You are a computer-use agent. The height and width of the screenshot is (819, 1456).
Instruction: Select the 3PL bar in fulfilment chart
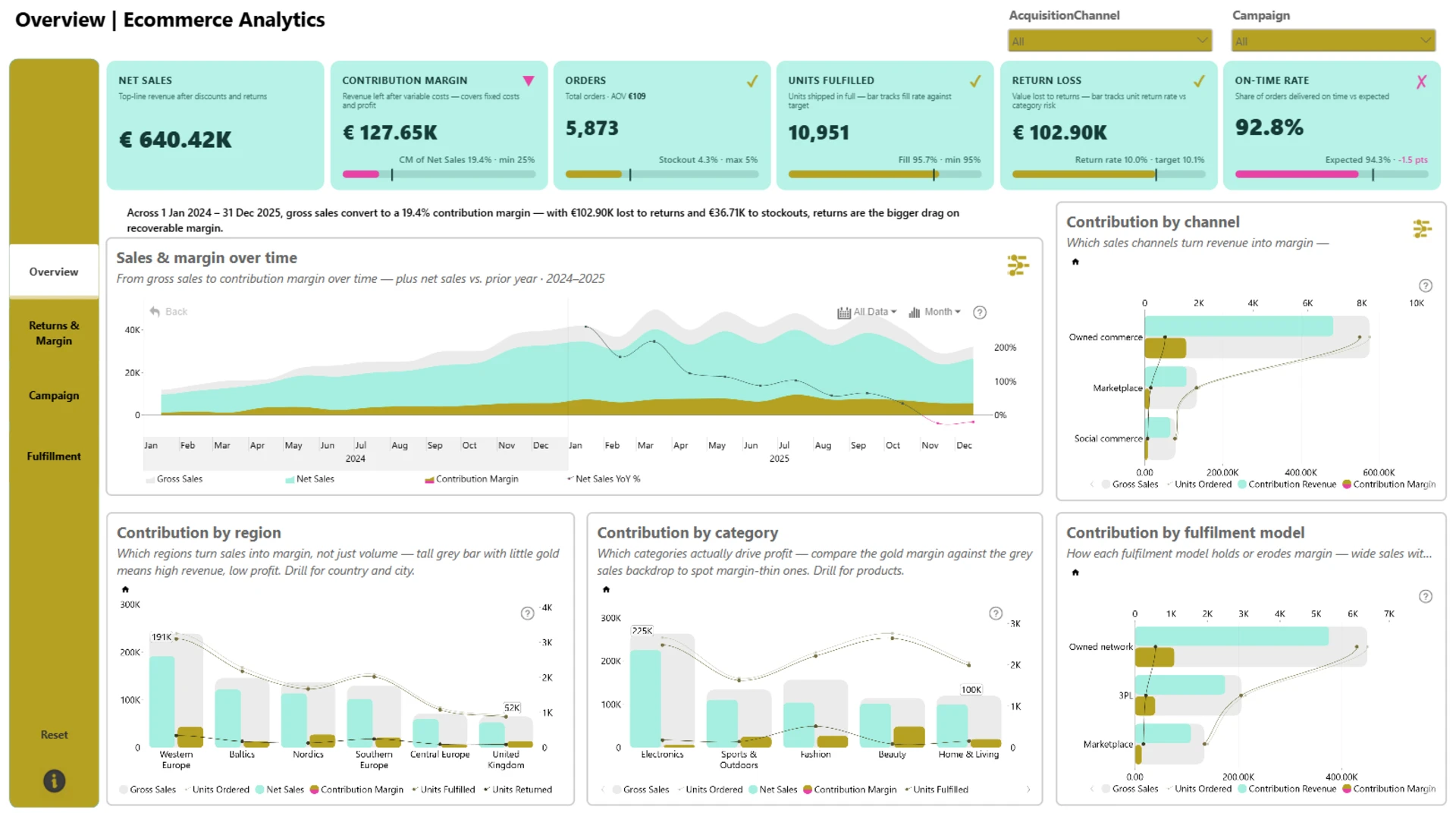1188,695
